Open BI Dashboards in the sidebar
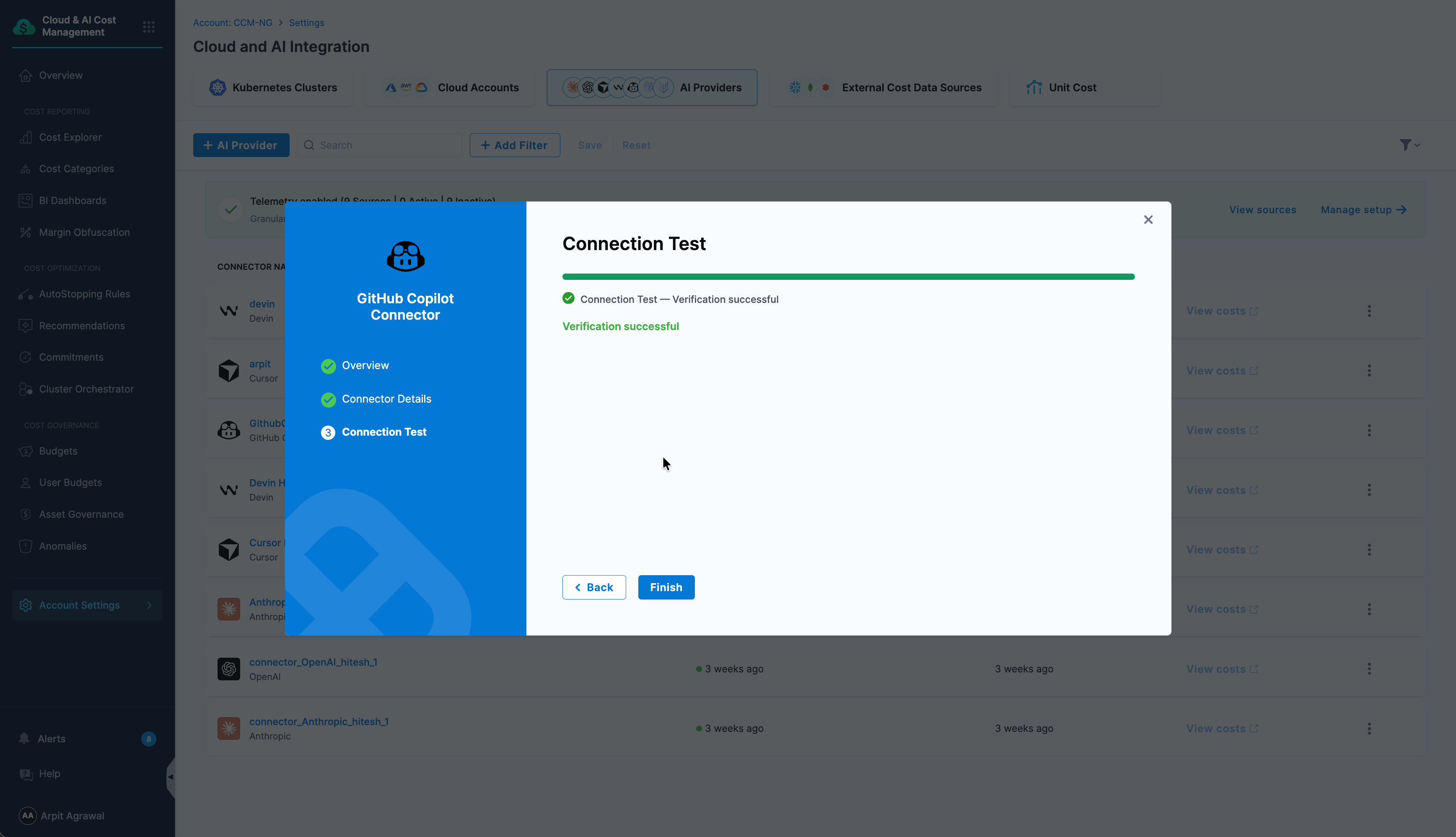This screenshot has height=837, width=1456. coord(73,201)
